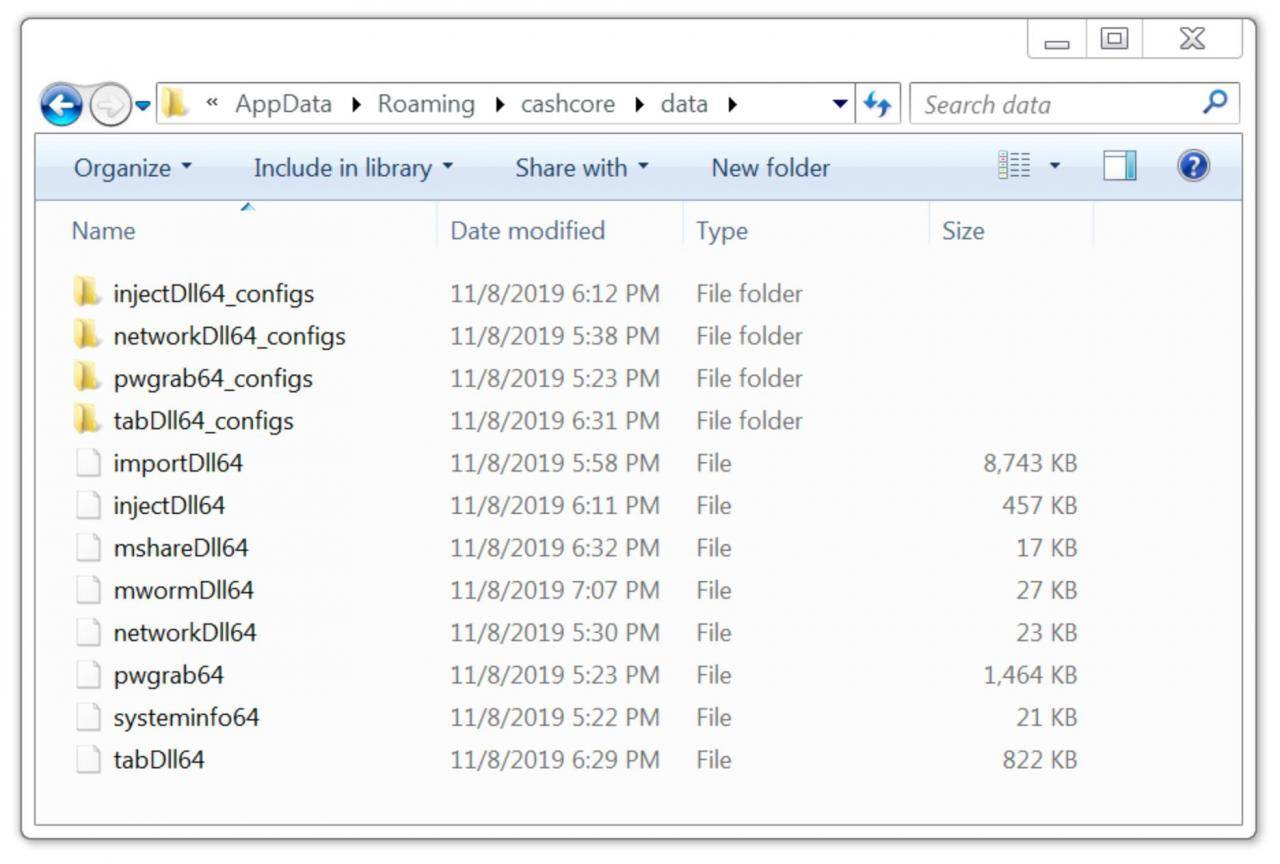This screenshot has height=864, width=1280.
Task: Open the Organize menu
Action: pos(132,168)
